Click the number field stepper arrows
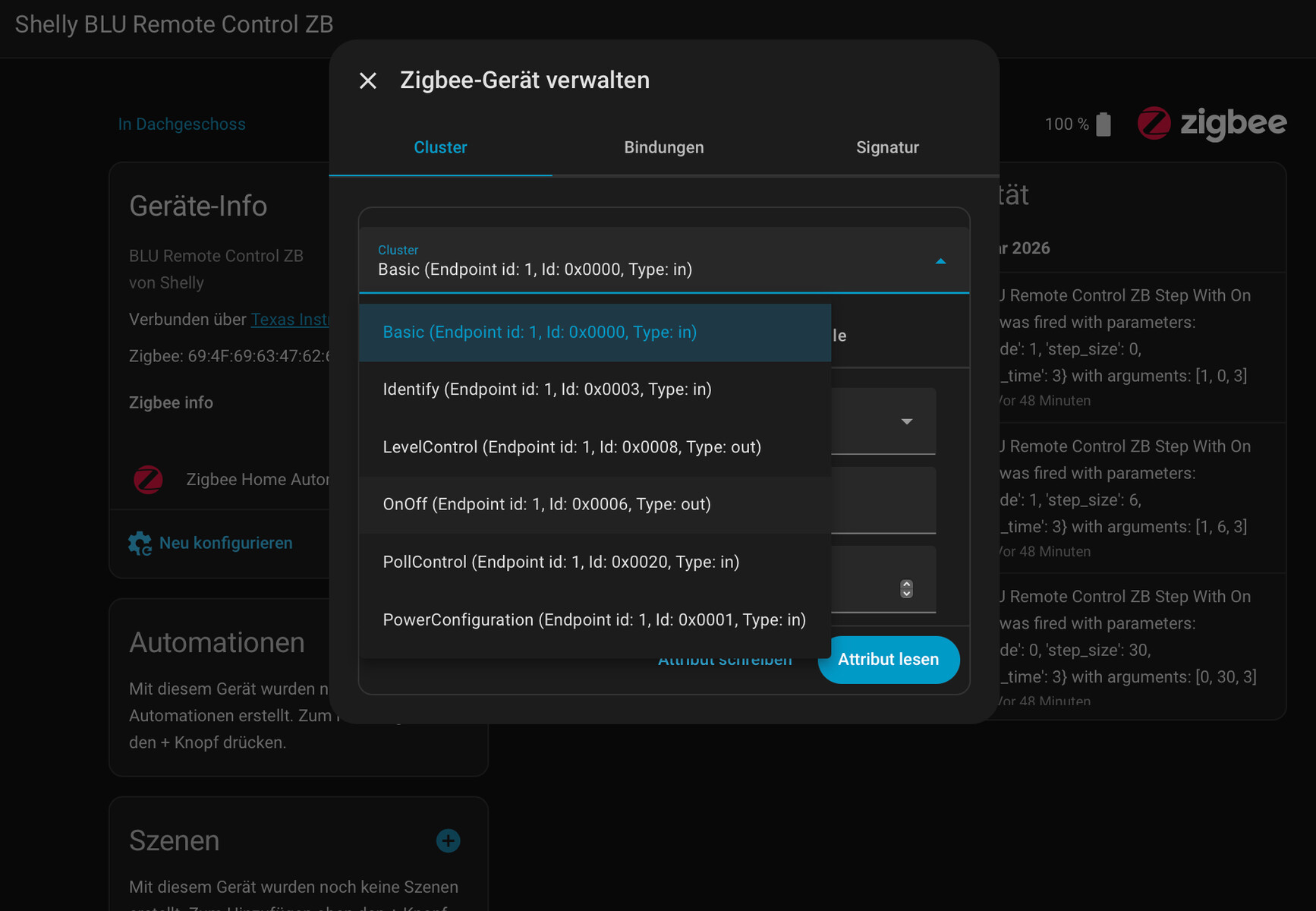 tap(906, 589)
